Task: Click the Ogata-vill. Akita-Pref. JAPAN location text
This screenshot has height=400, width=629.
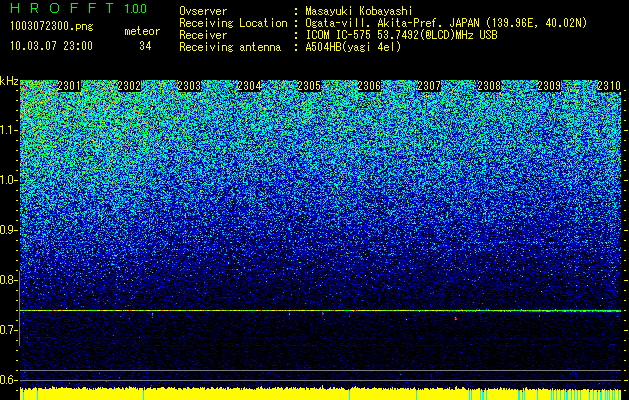Action: (446, 23)
